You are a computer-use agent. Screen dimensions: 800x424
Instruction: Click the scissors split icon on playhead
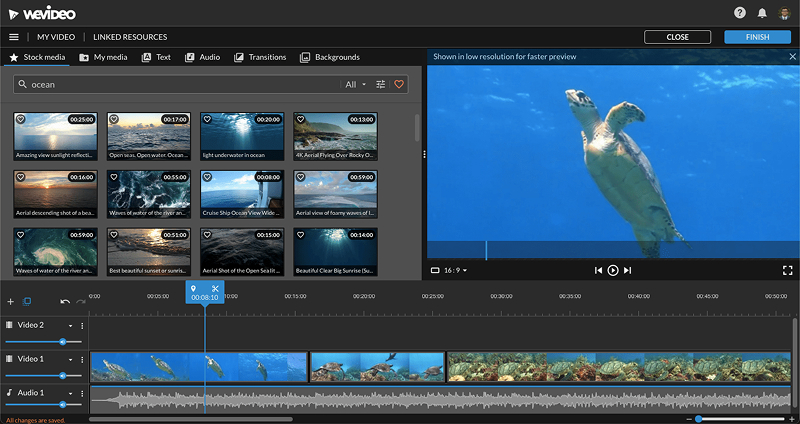tap(214, 289)
